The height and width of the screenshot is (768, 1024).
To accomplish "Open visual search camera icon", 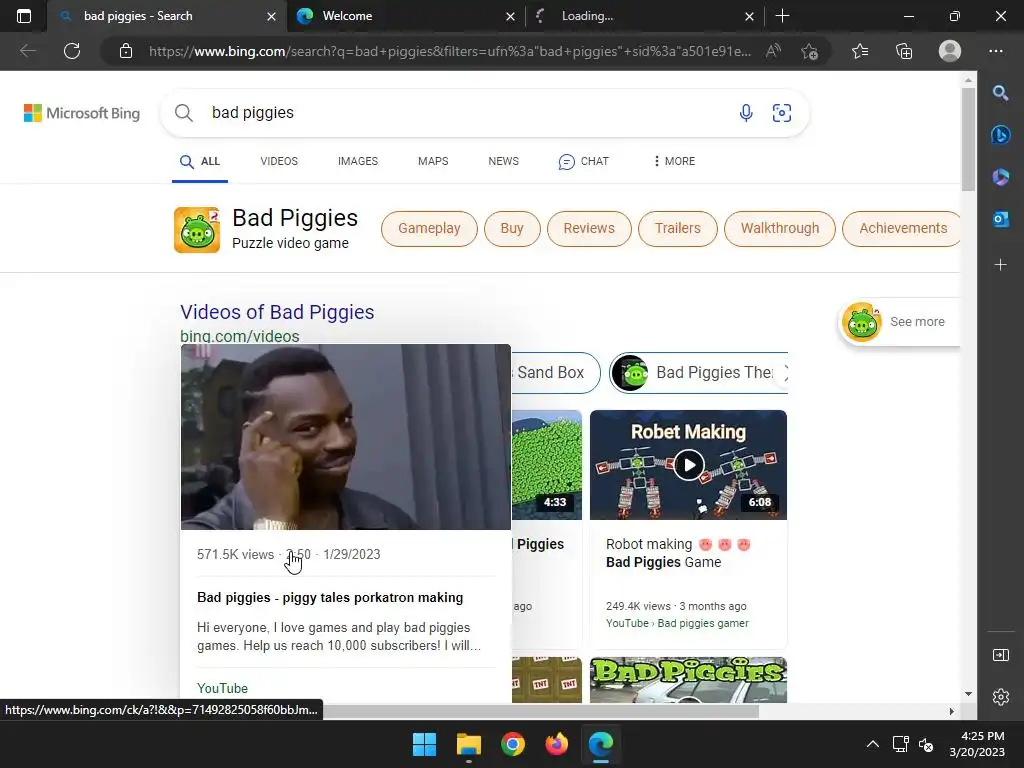I will pos(782,113).
